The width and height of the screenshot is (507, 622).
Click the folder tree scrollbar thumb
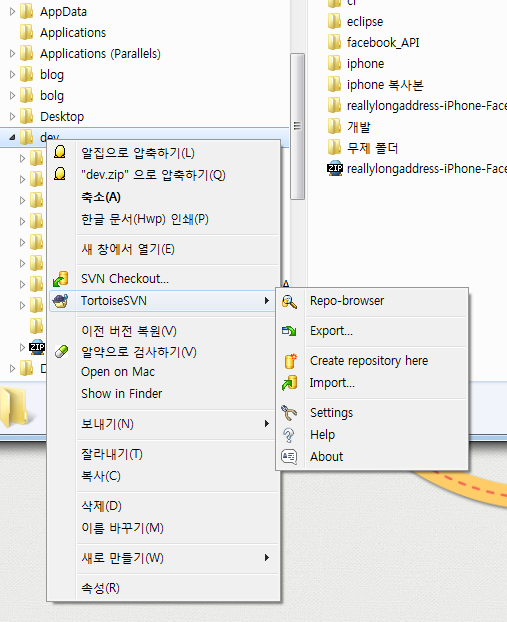tap(297, 126)
